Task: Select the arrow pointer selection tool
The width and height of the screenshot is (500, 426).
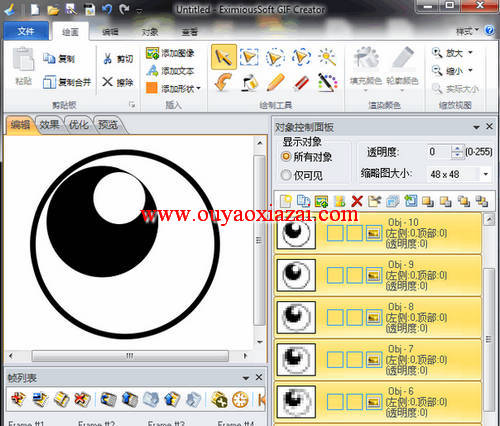Action: coord(224,57)
